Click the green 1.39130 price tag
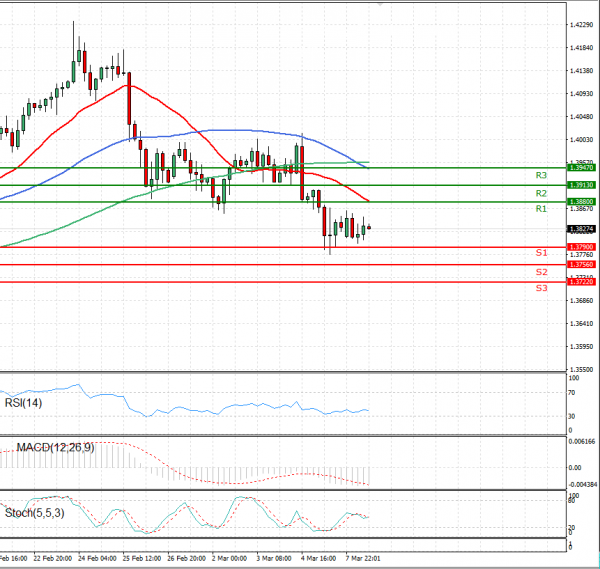This screenshot has height=569, width=600. (581, 185)
